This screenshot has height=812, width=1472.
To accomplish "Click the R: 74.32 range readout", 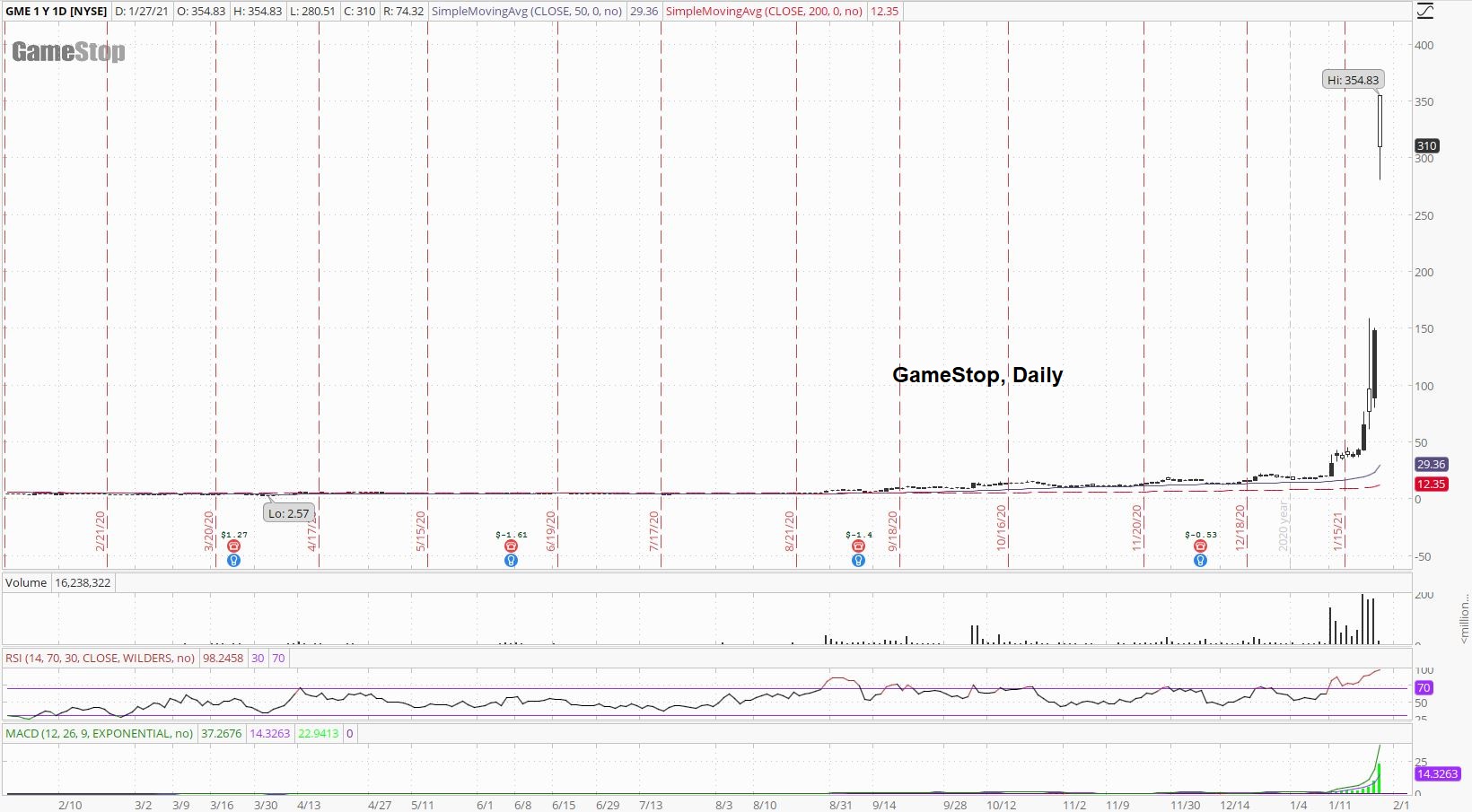I will (403, 12).
